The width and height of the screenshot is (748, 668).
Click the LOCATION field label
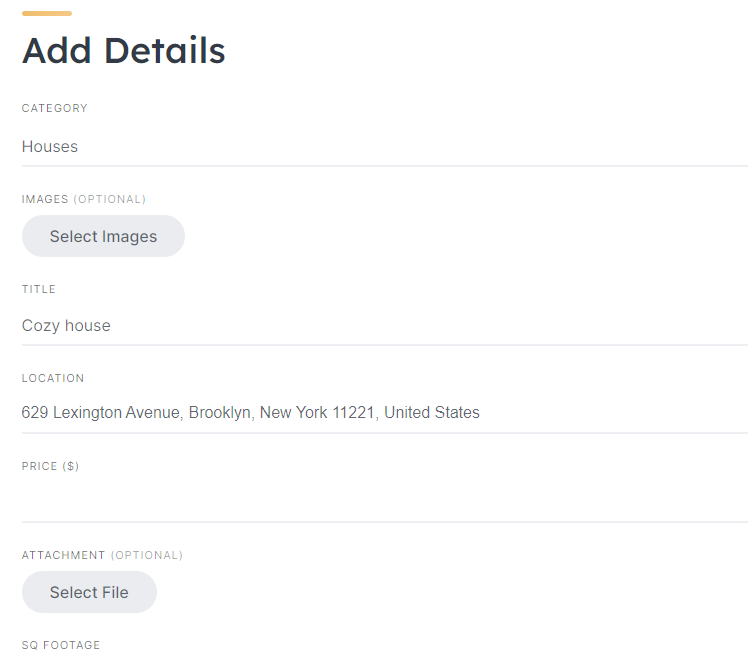tap(53, 379)
